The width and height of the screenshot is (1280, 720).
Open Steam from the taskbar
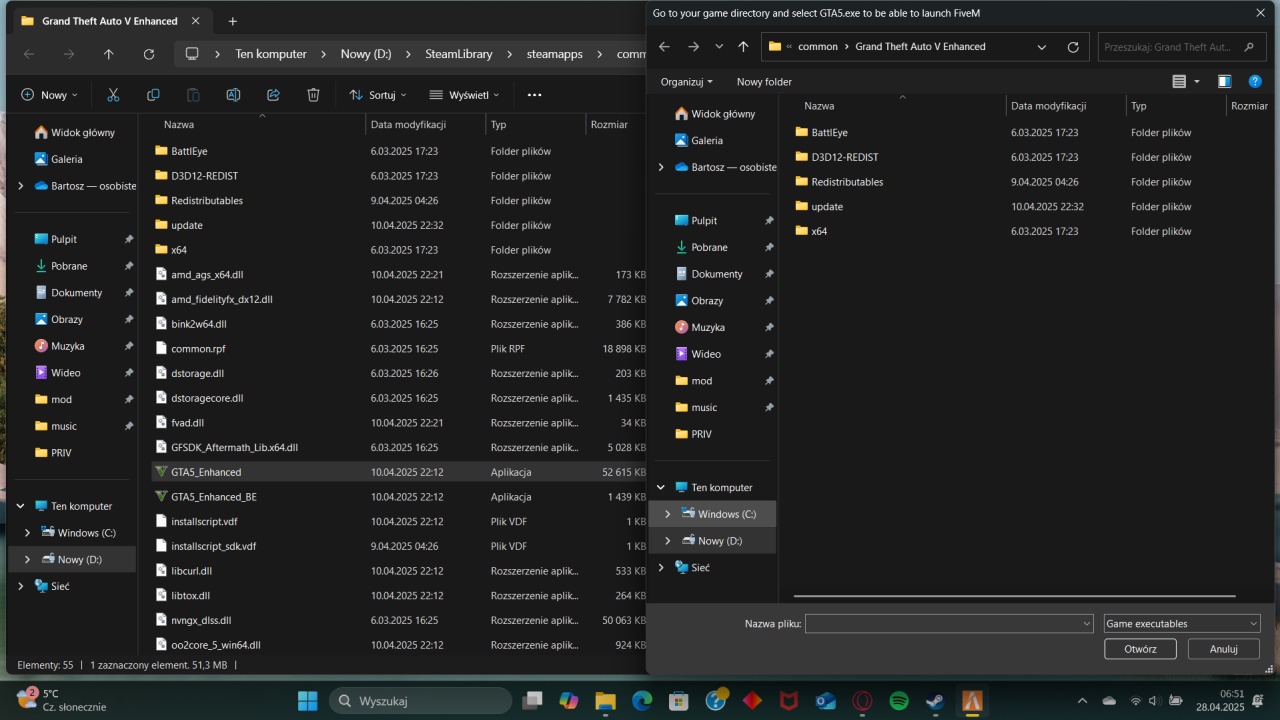click(x=934, y=701)
